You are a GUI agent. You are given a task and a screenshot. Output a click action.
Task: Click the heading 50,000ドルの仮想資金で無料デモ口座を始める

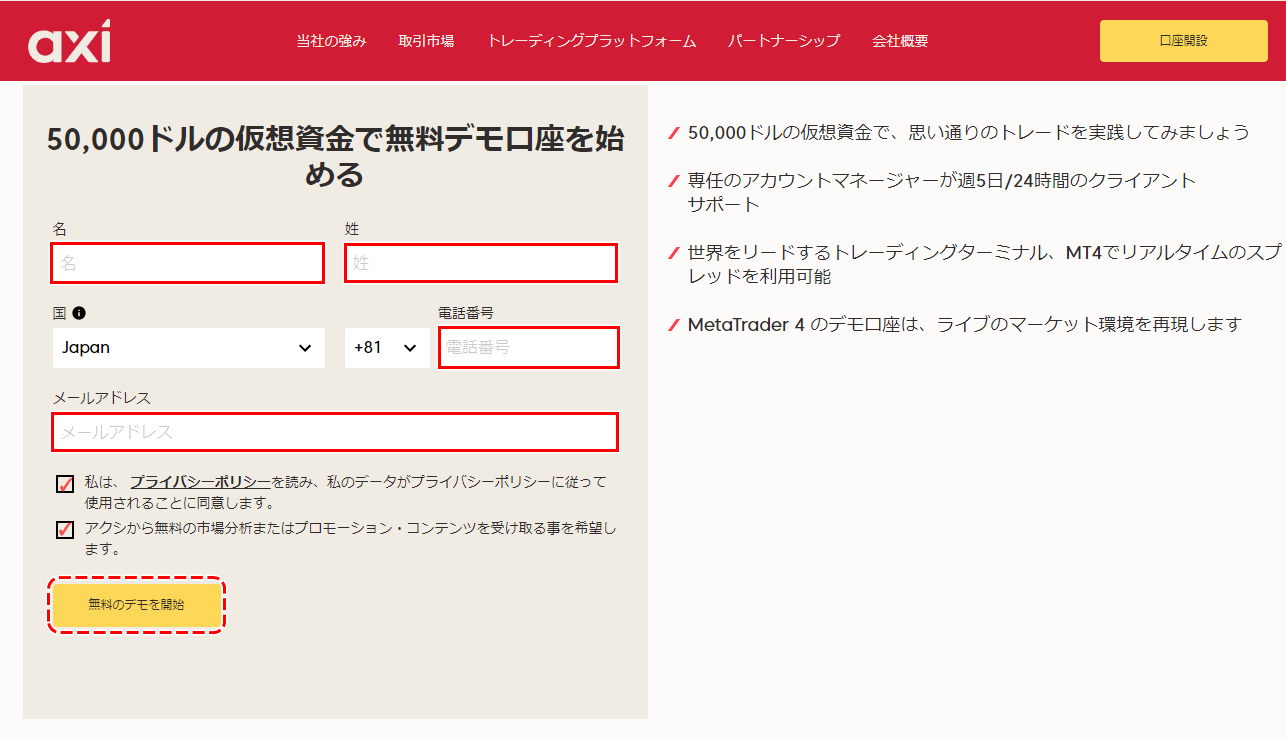coord(335,157)
